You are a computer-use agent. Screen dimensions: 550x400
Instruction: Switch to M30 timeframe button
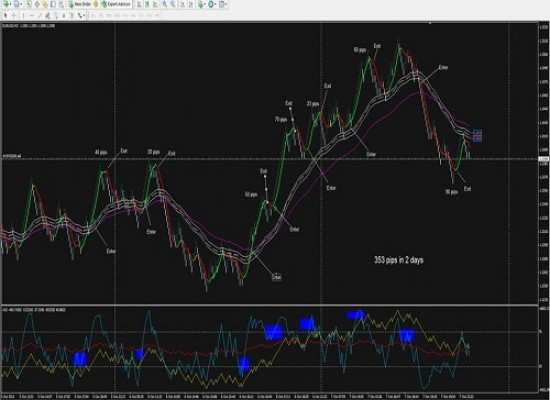click(x=117, y=15)
